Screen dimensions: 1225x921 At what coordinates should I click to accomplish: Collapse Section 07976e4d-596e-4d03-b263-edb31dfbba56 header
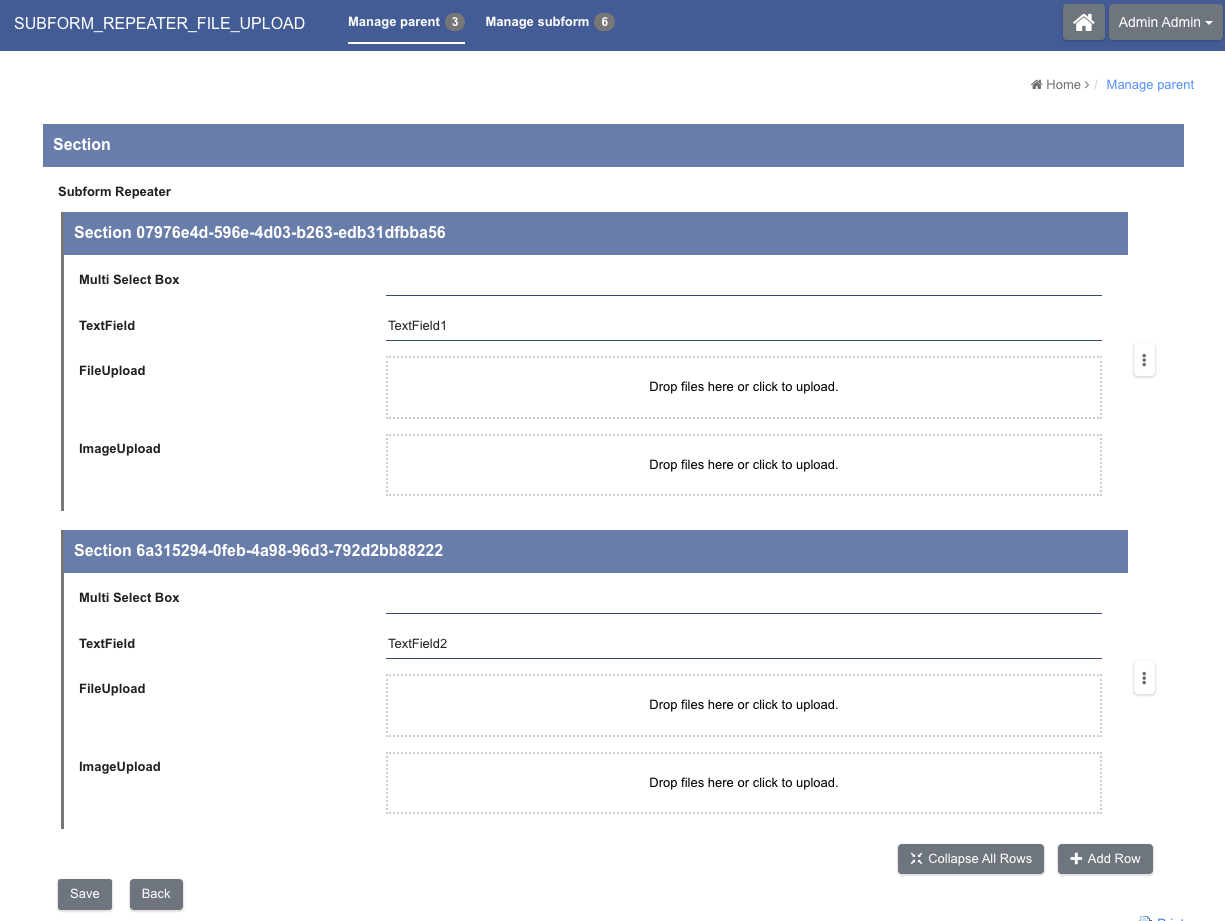coord(595,233)
